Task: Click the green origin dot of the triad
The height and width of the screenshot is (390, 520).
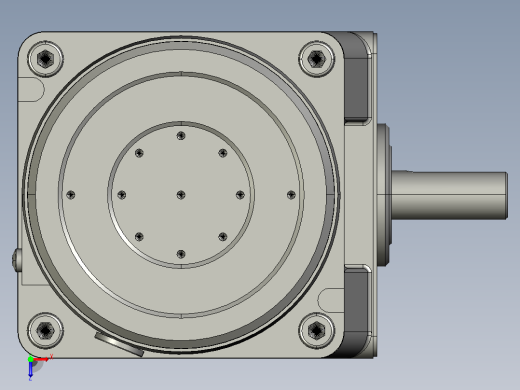Action: (31, 359)
